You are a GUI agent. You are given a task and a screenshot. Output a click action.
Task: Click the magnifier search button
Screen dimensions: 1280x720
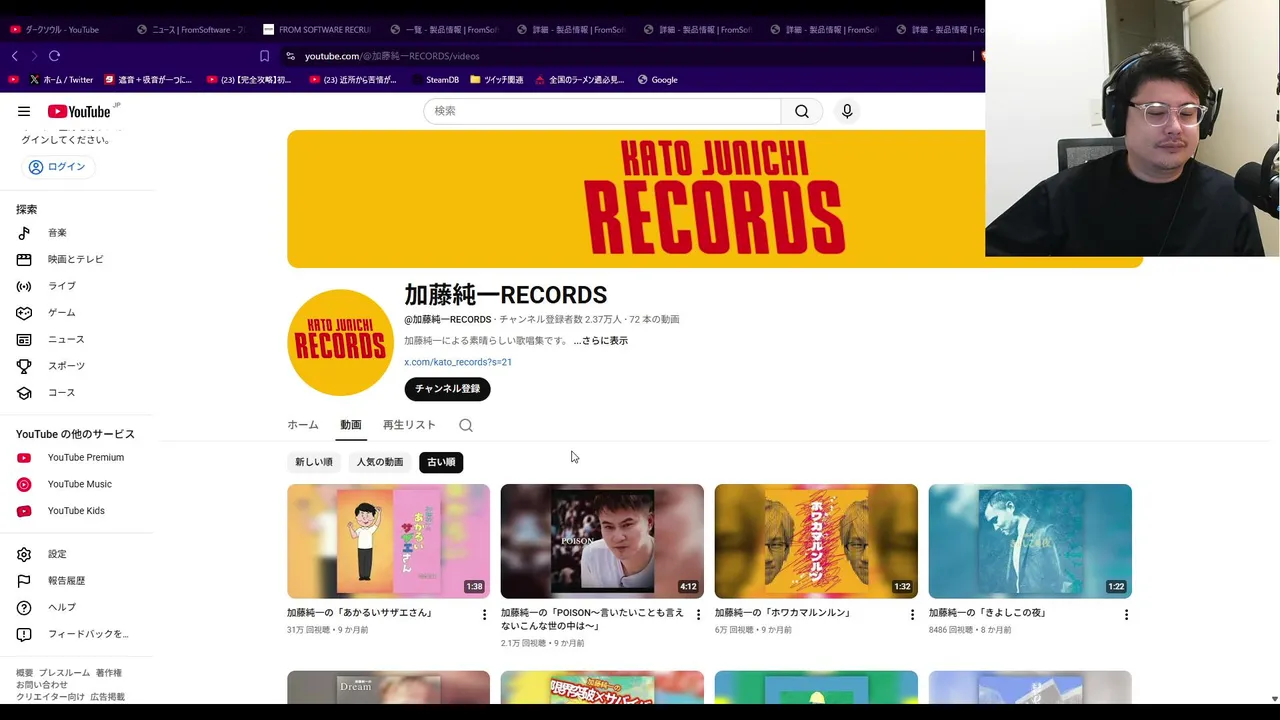802,111
